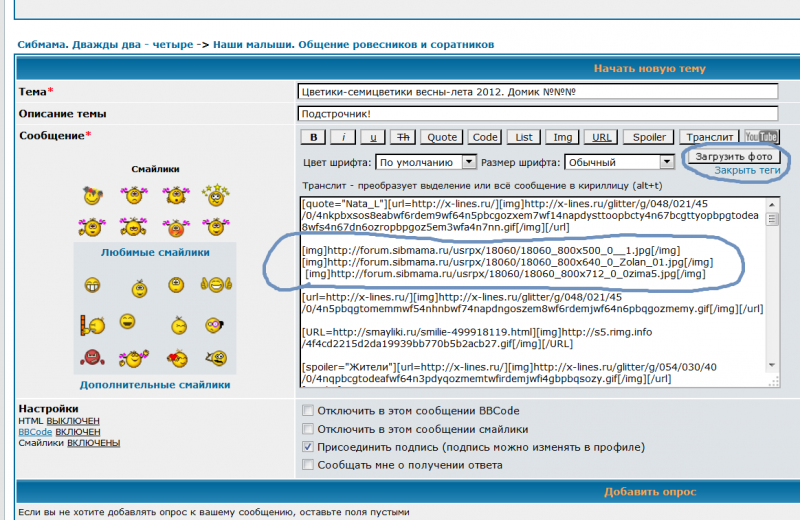Uncheck Присоединить подпись checkbox

[x=308, y=447]
